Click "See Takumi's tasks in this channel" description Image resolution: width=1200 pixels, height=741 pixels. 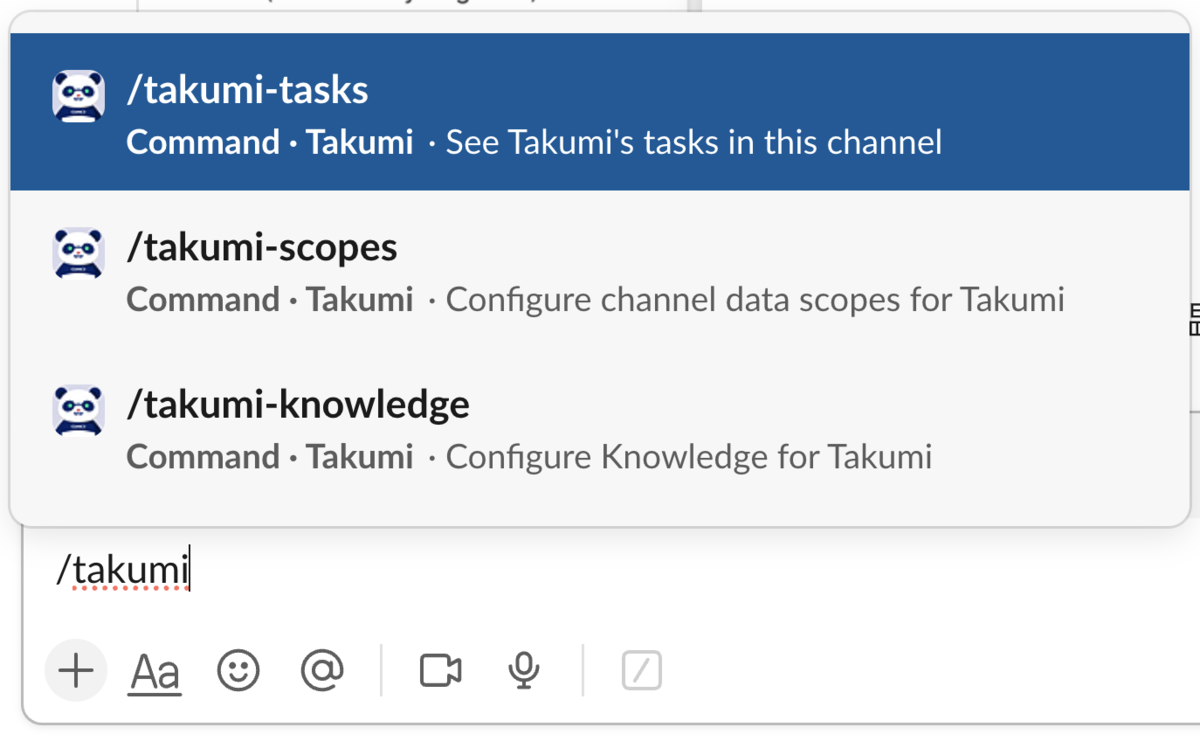[693, 142]
